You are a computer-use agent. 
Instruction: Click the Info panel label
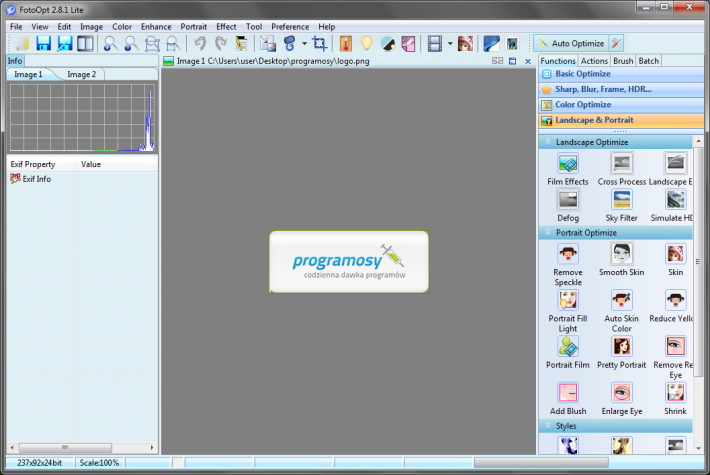(14, 61)
